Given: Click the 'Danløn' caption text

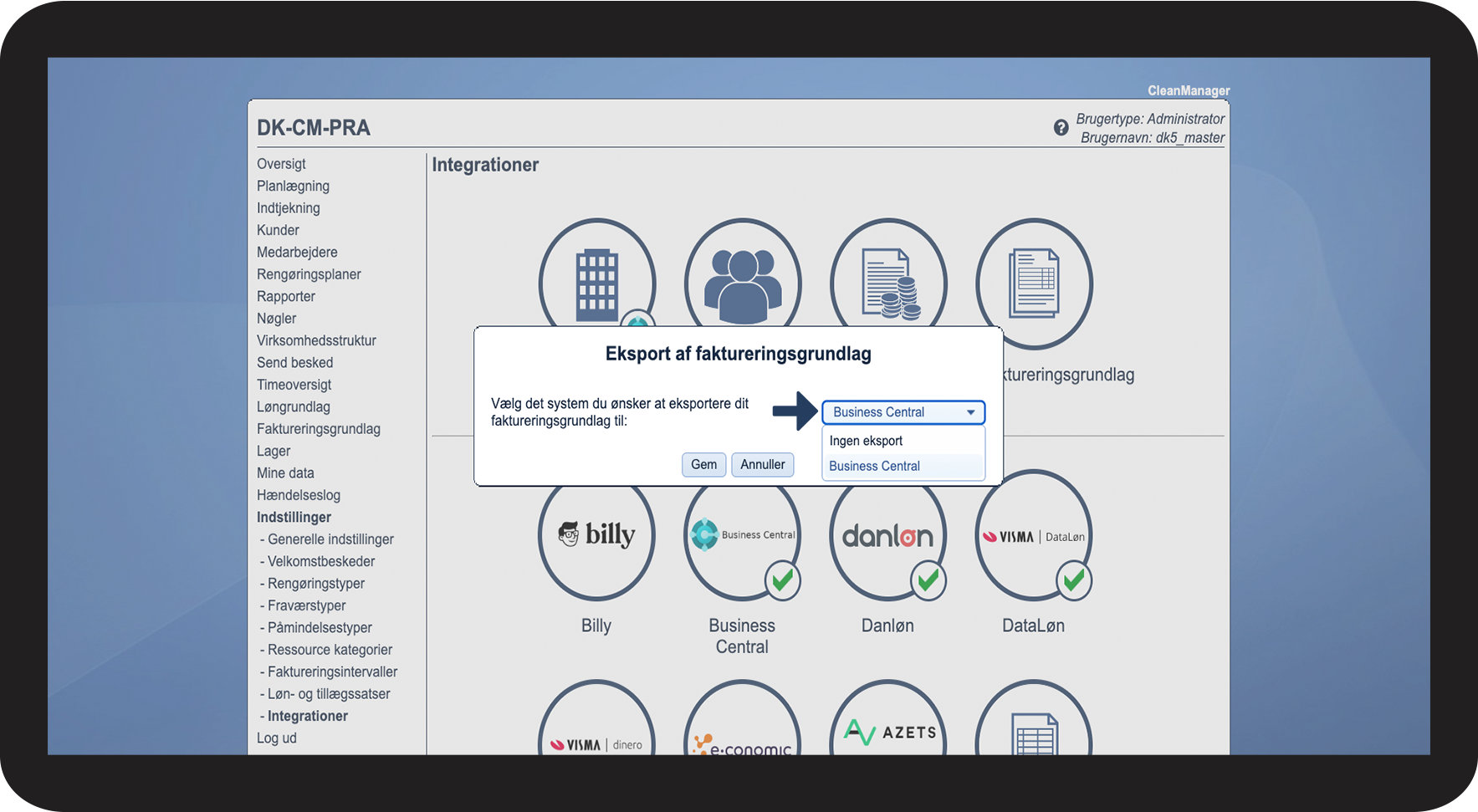Looking at the screenshot, I should pos(887,626).
